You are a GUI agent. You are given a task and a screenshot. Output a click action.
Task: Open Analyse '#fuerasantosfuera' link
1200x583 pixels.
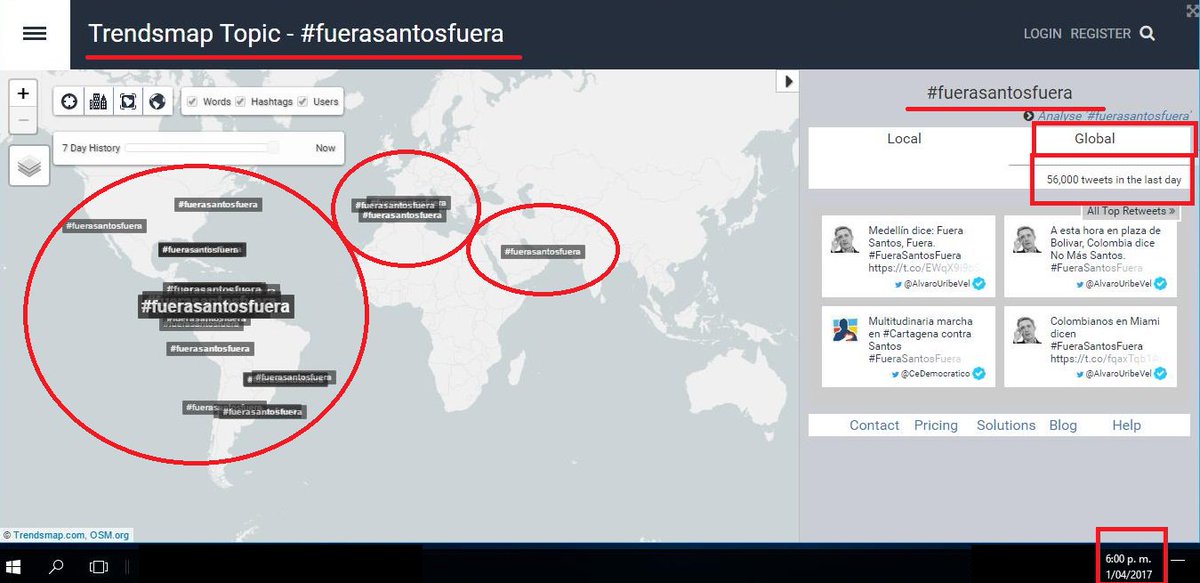tap(1114, 116)
